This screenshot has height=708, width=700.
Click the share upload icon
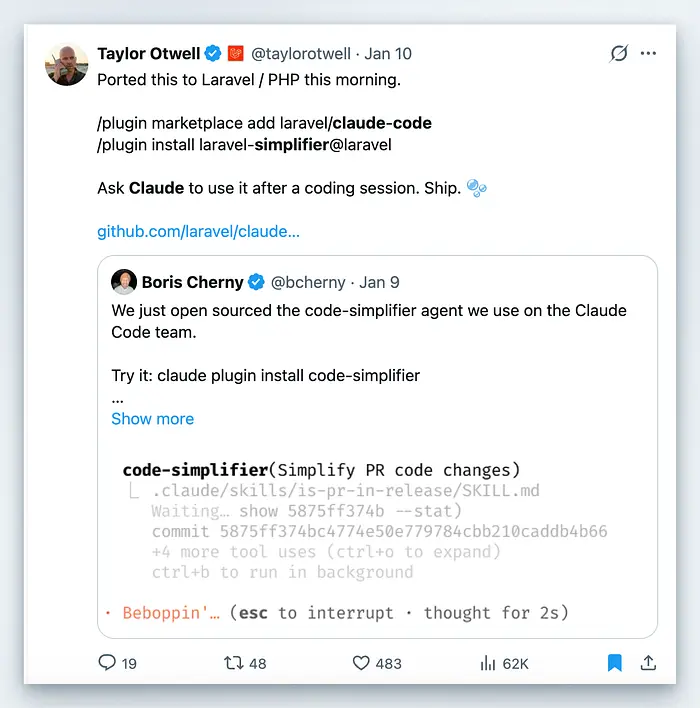pos(648,662)
